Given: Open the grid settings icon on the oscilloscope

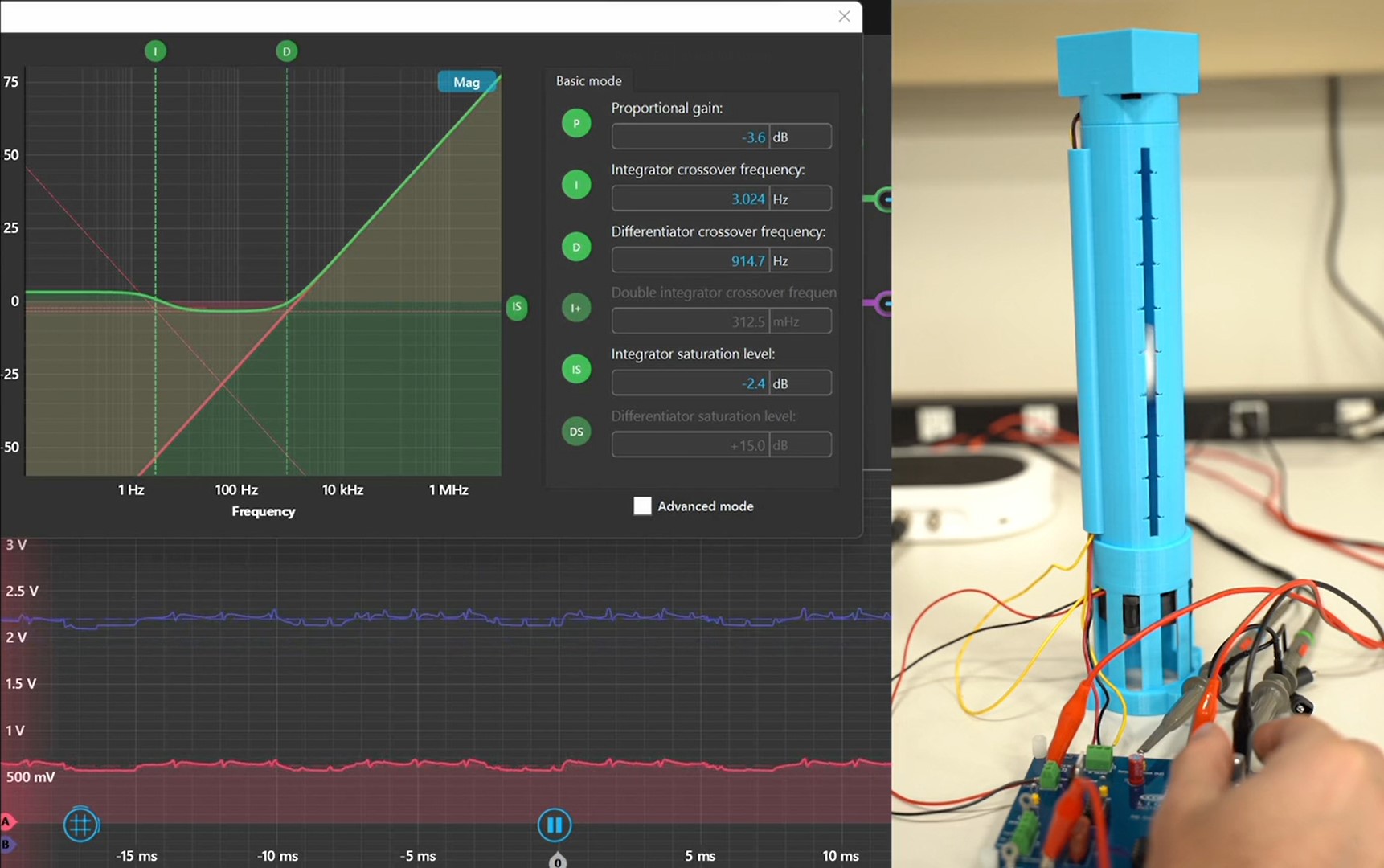Looking at the screenshot, I should click(x=80, y=824).
